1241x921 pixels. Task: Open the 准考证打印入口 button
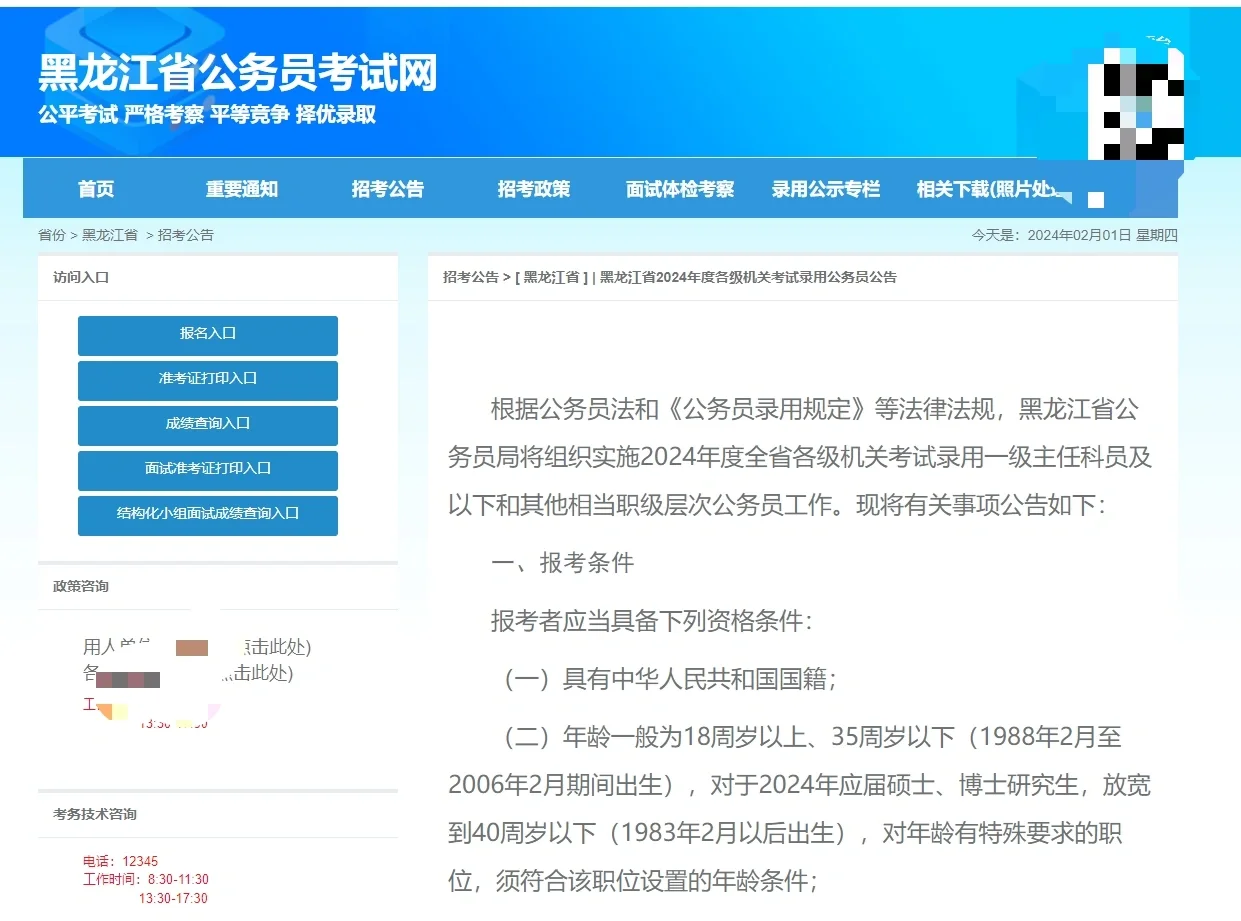[x=207, y=381]
